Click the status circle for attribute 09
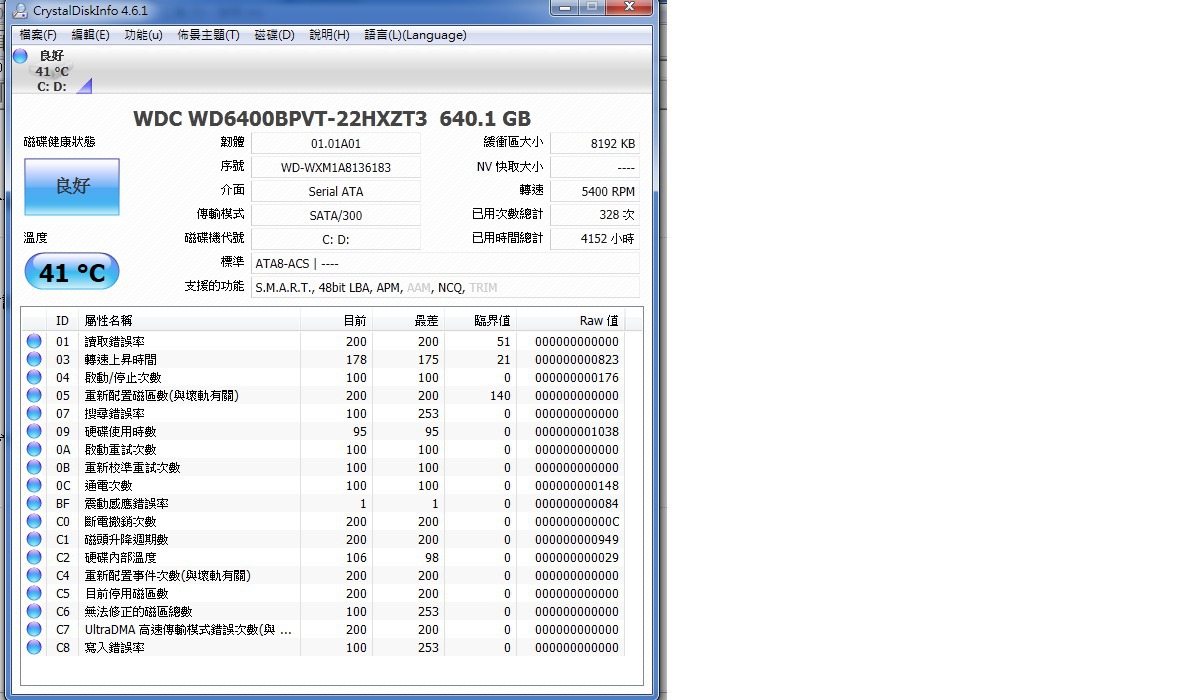This screenshot has height=700, width=1199. point(34,431)
